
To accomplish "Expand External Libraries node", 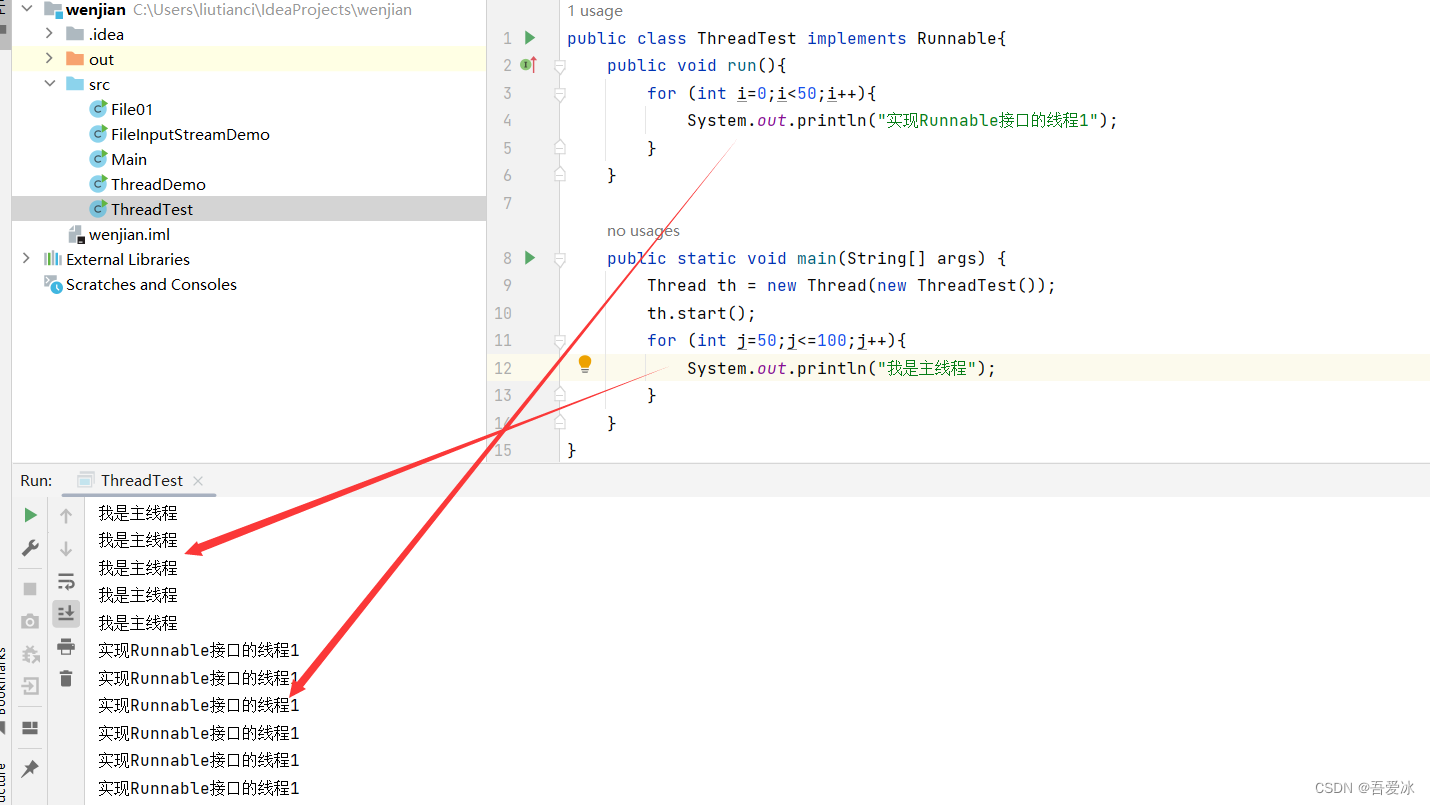I will coord(27,259).
